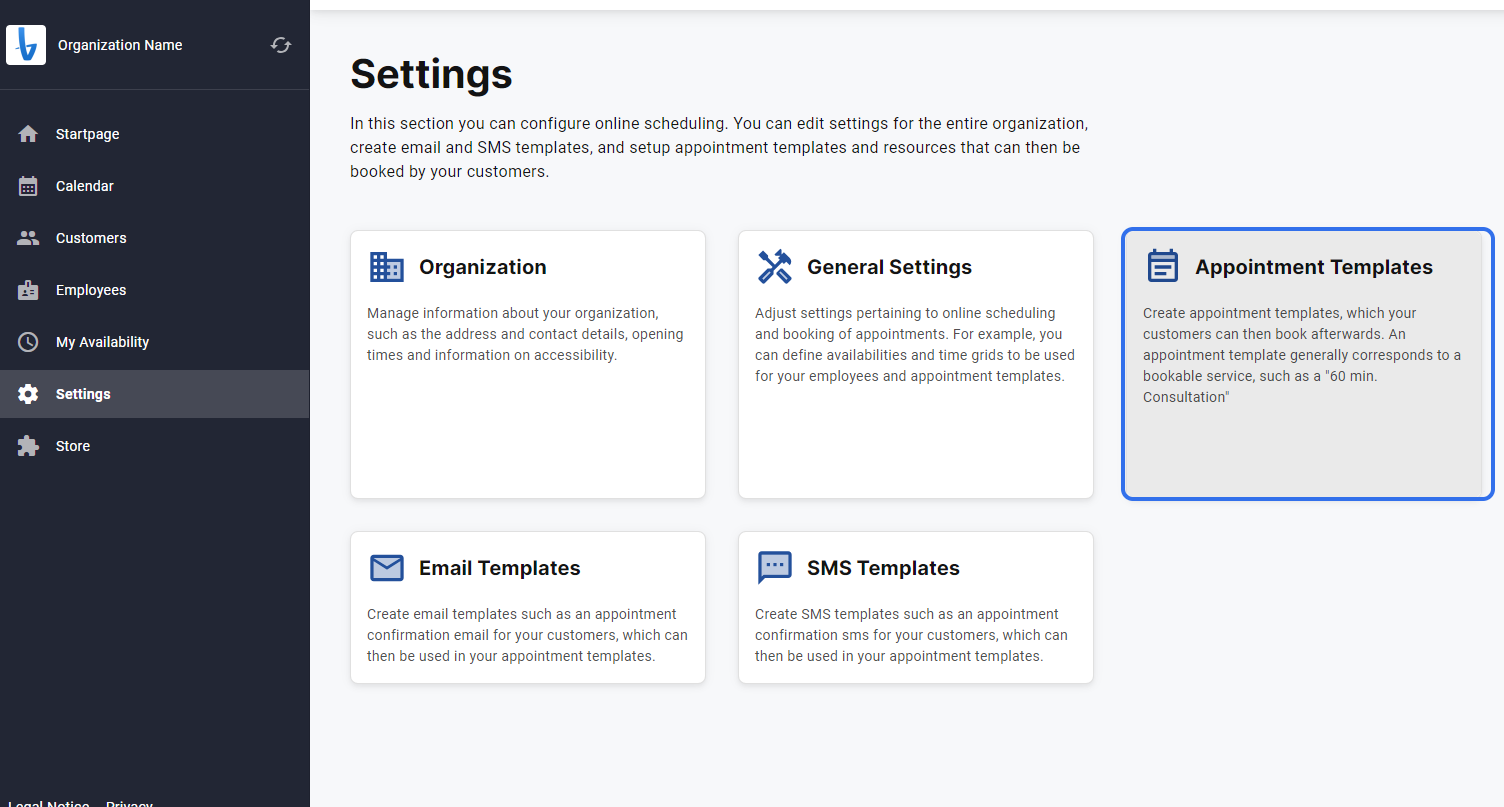
Task: Click the organization logo icon
Action: 26,45
